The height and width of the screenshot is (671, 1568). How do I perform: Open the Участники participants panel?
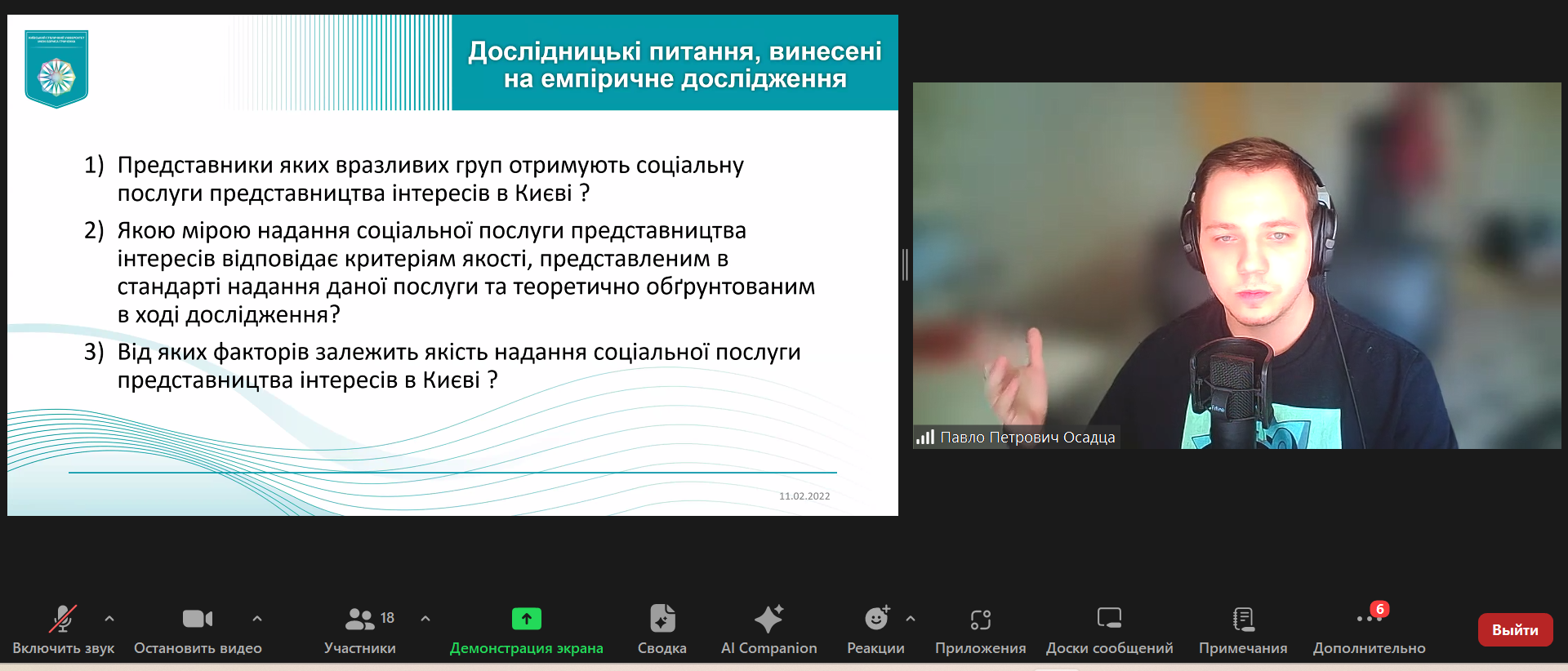pyautogui.click(x=360, y=620)
